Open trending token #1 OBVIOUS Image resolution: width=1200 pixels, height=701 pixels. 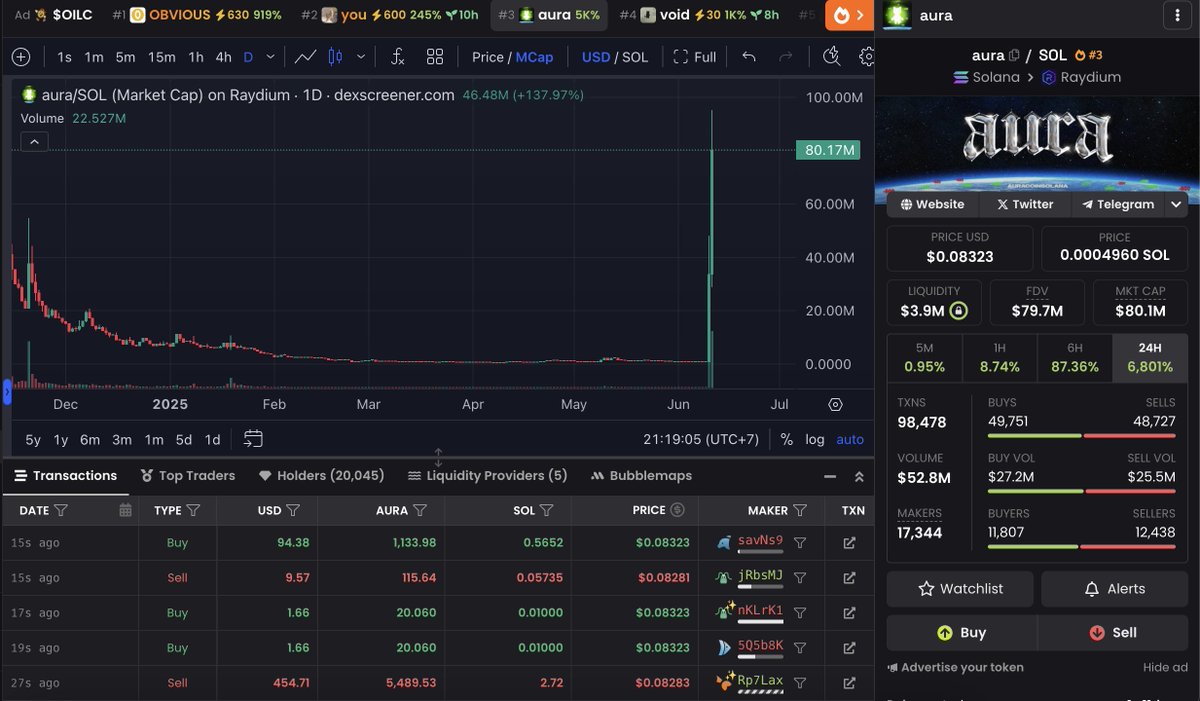pyautogui.click(x=196, y=15)
